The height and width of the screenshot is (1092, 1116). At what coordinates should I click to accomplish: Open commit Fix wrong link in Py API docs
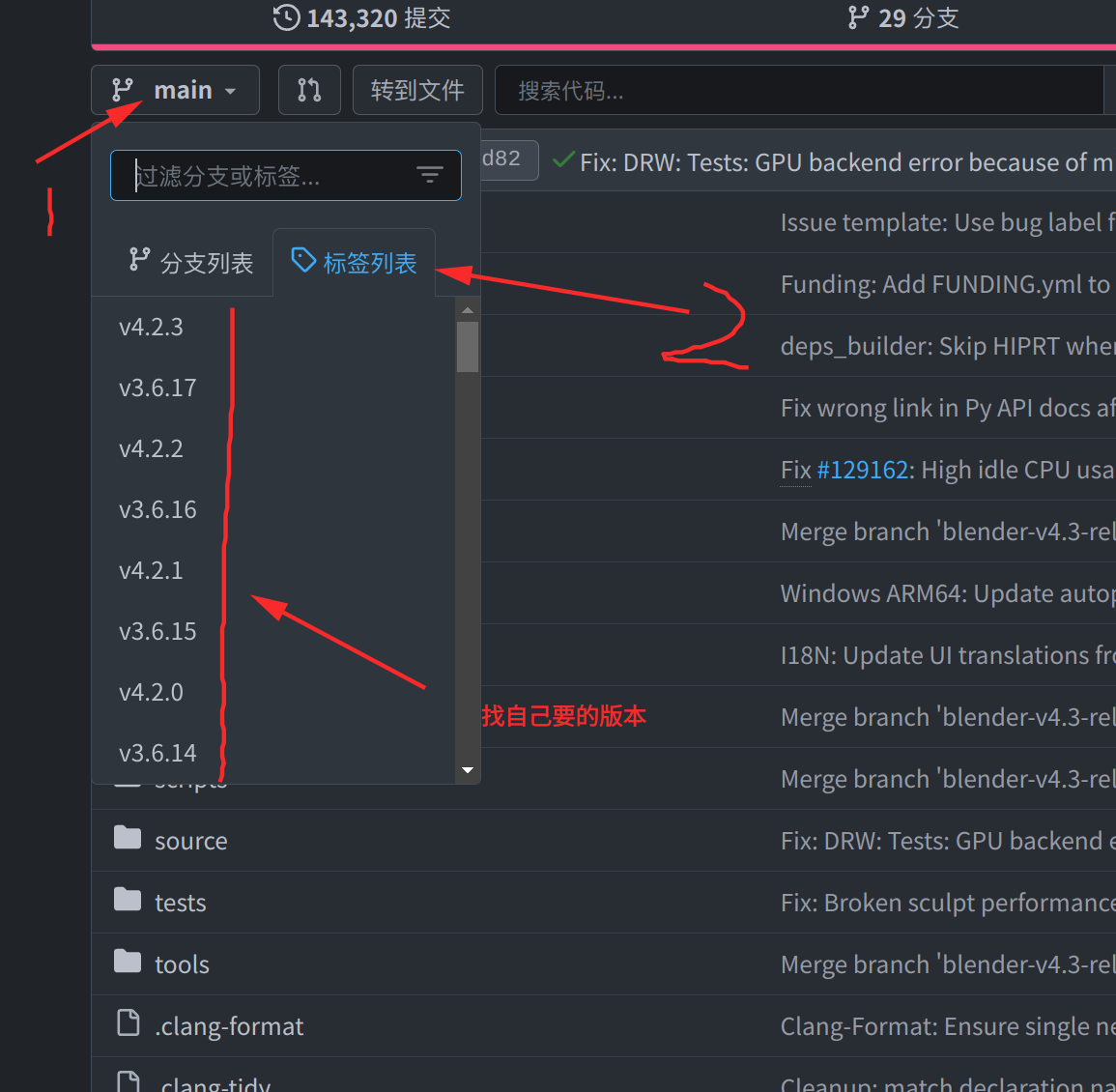click(948, 408)
